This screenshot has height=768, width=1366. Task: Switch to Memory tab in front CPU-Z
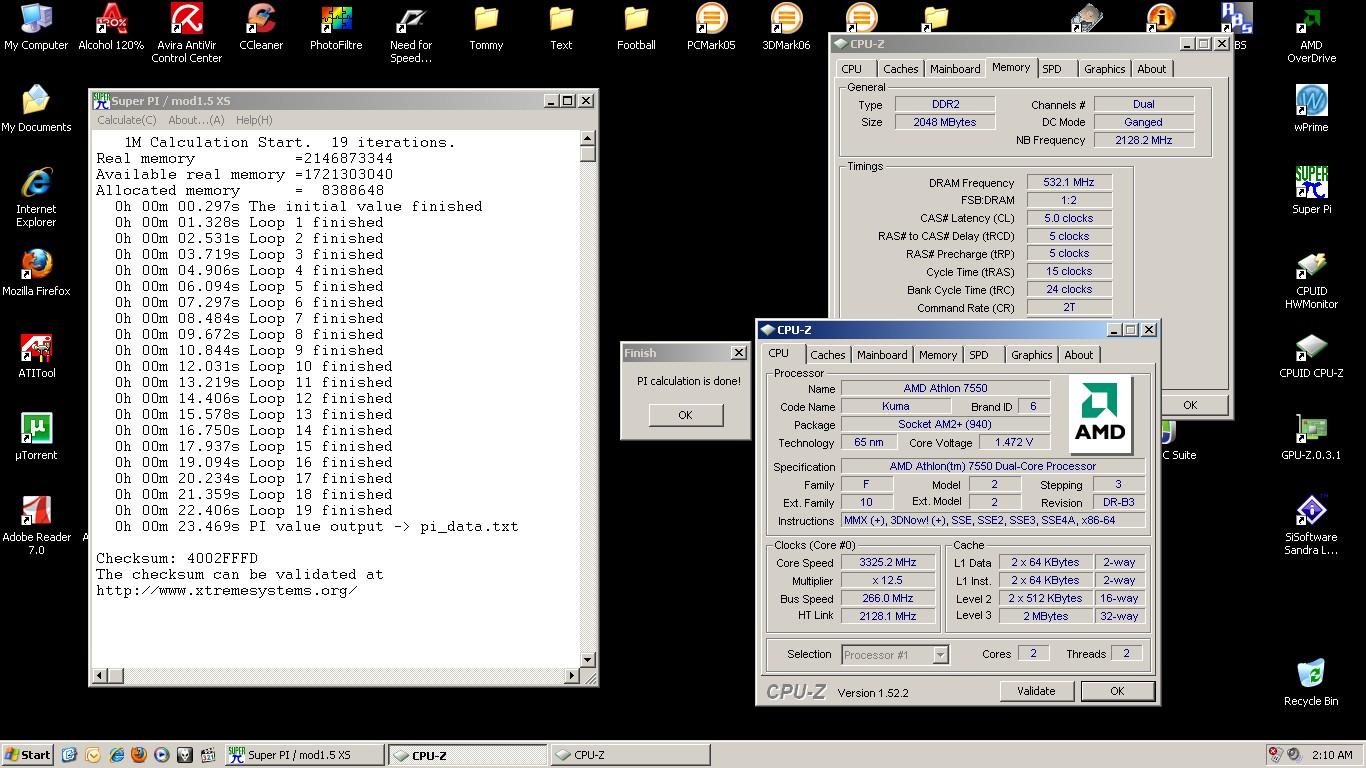click(938, 355)
